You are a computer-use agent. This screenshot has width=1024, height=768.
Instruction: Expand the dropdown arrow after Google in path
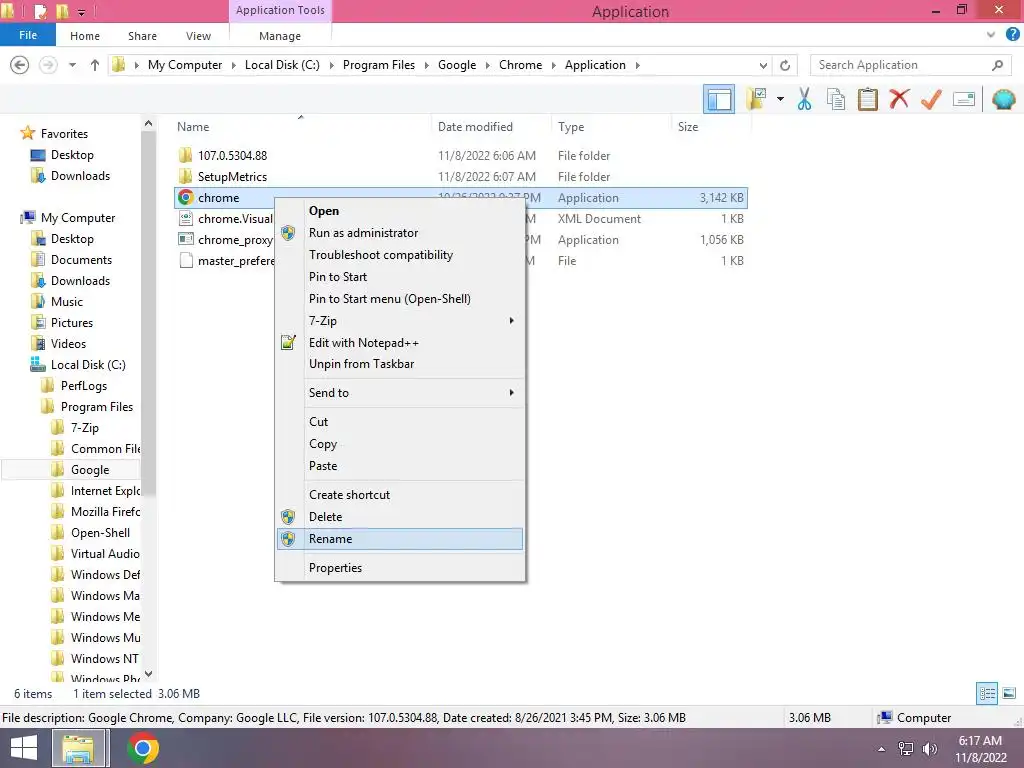pyautogui.click(x=487, y=65)
